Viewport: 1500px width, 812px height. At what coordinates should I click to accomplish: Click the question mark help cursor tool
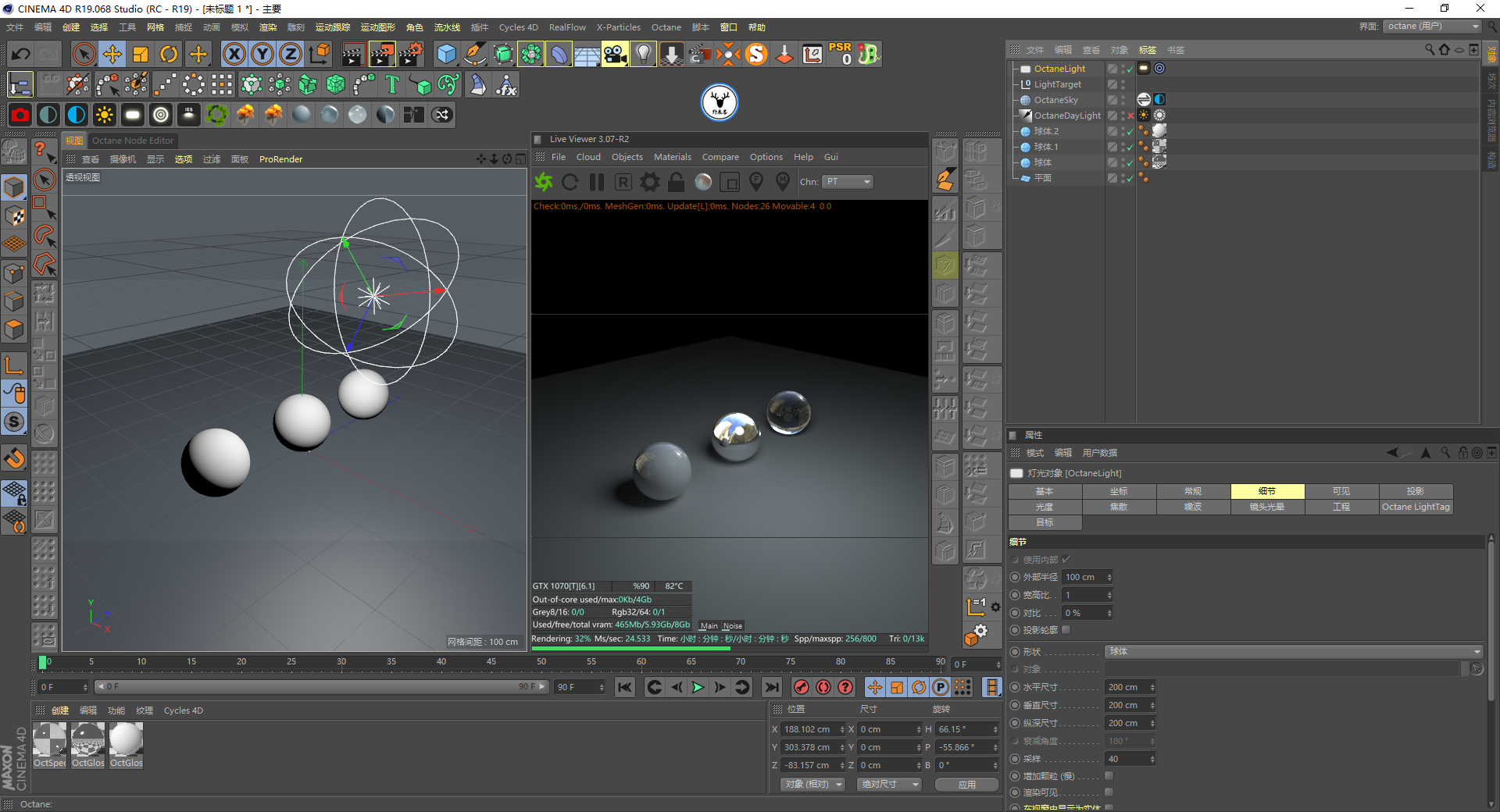coord(44,151)
